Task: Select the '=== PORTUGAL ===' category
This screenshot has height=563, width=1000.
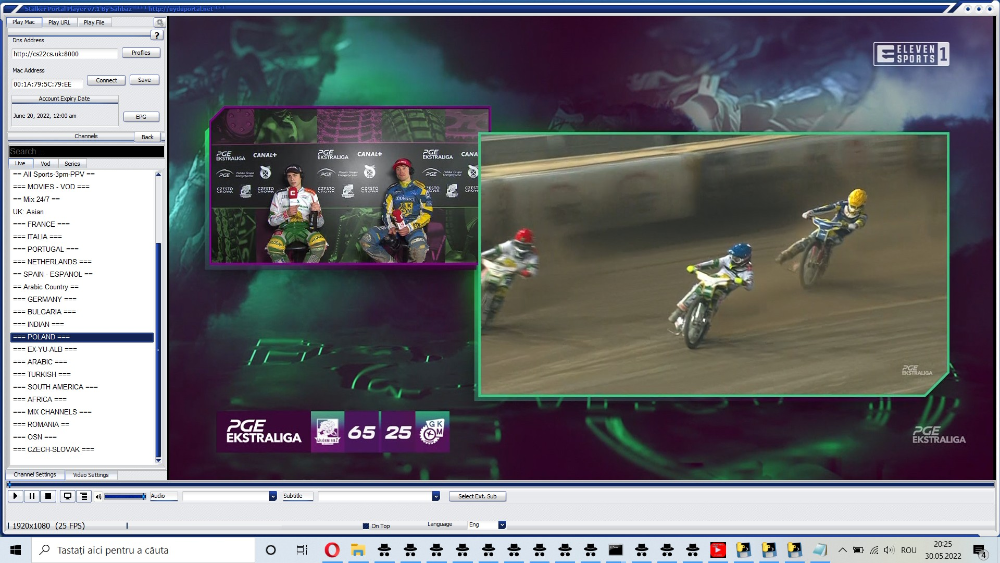Action: pyautogui.click(x=82, y=249)
